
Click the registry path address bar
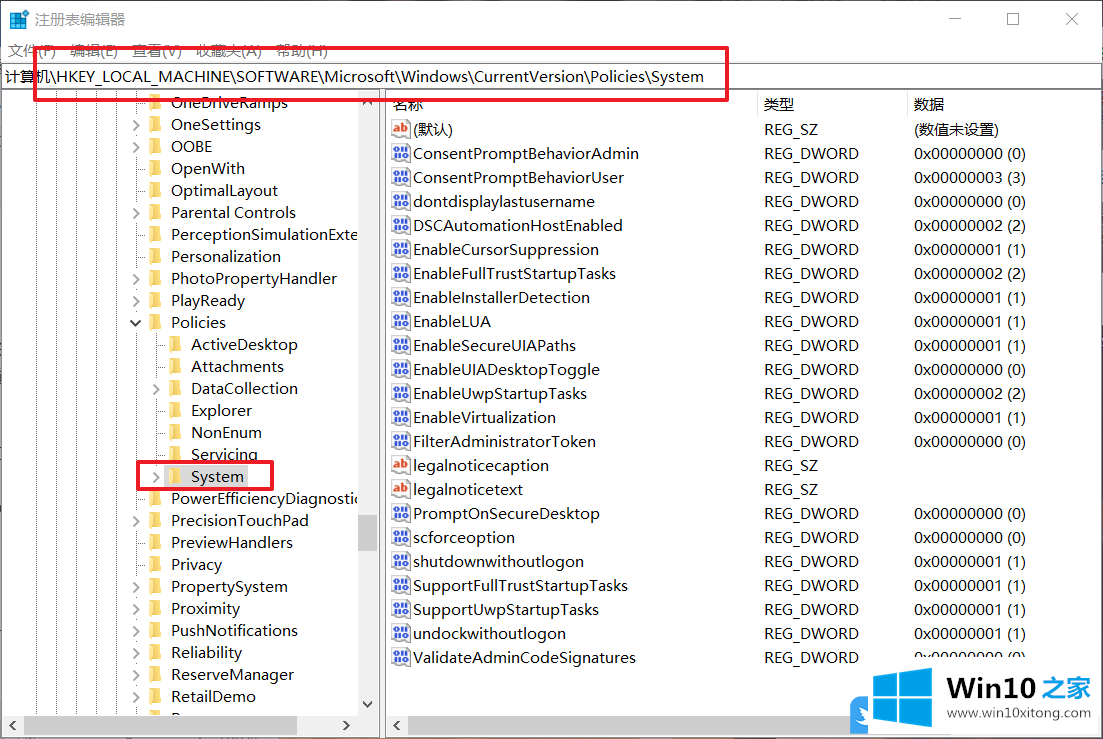point(551,77)
